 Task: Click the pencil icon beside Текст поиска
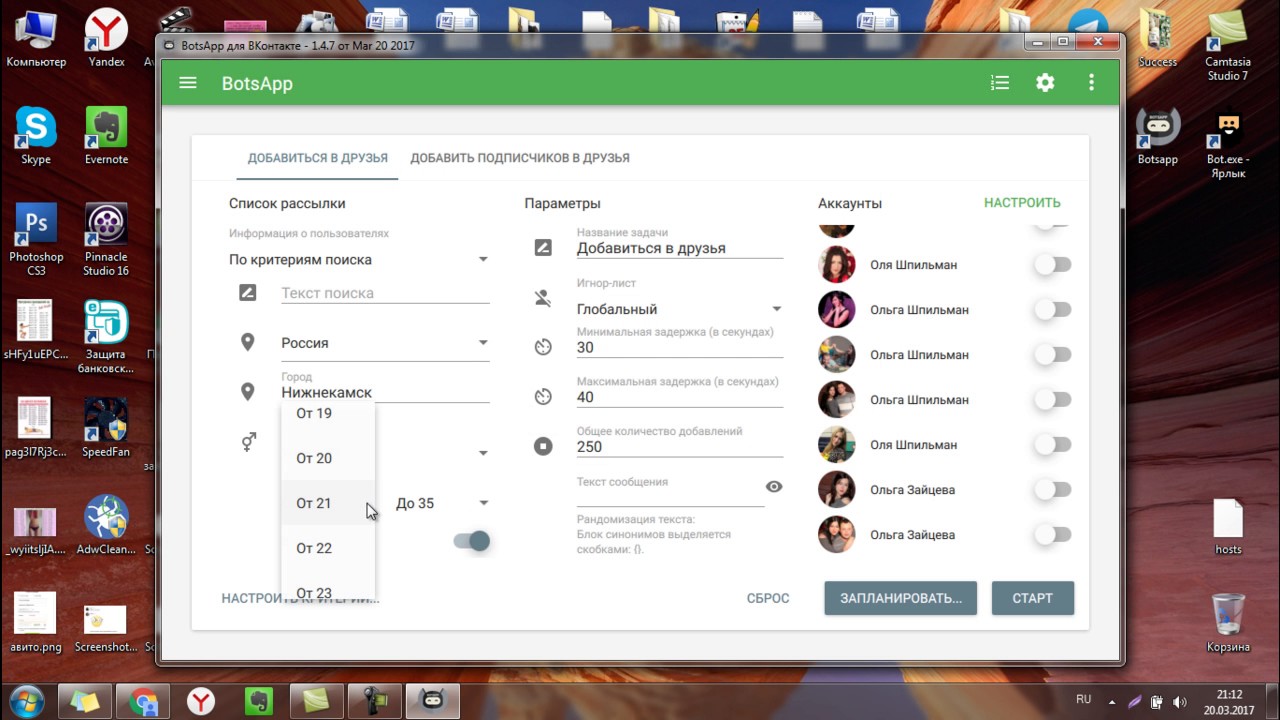(x=248, y=293)
